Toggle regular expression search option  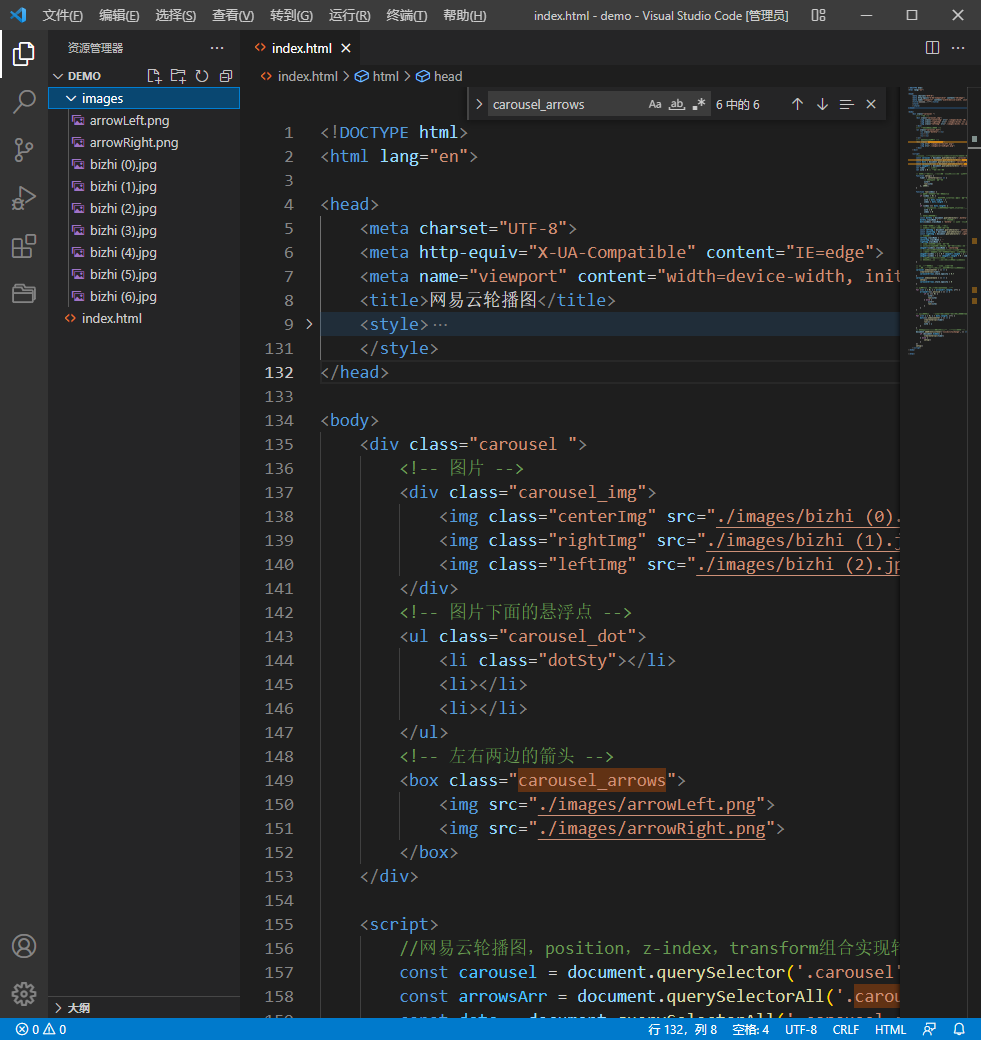pyautogui.click(x=699, y=104)
